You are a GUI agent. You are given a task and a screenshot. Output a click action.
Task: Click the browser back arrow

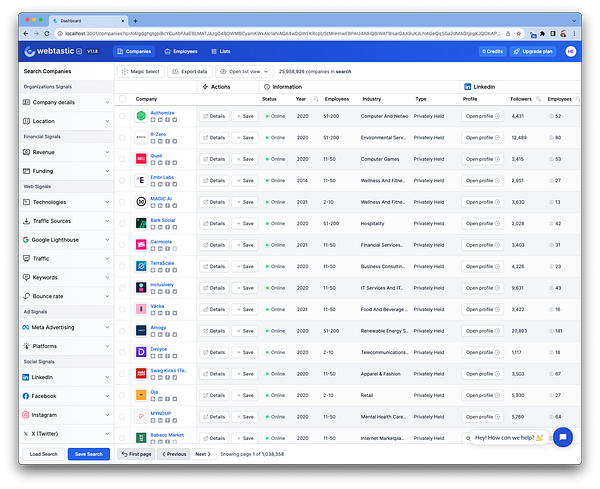point(26,34)
